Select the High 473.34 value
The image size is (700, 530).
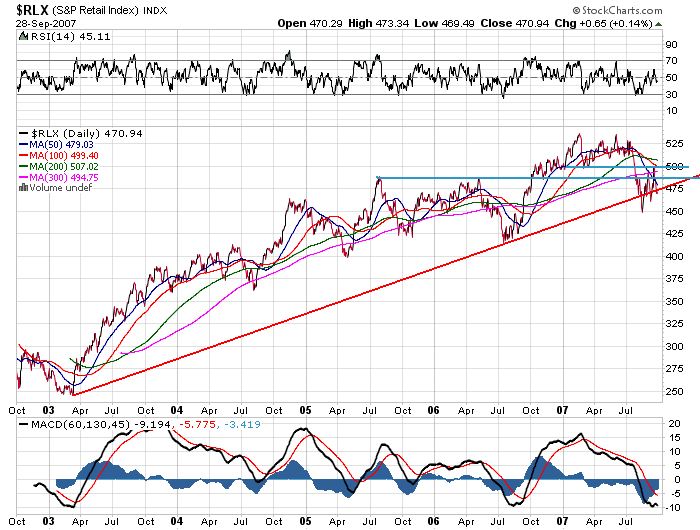pyautogui.click(x=379, y=23)
